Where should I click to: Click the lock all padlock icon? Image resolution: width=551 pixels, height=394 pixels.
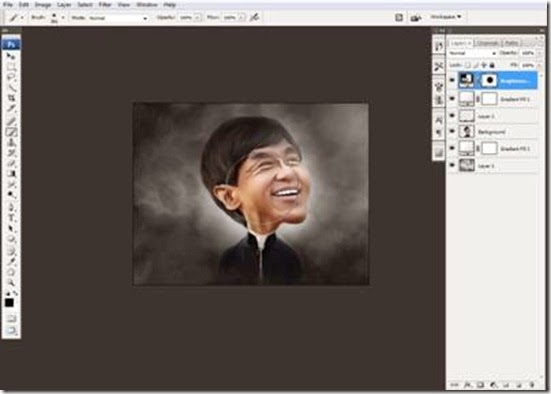click(x=492, y=65)
